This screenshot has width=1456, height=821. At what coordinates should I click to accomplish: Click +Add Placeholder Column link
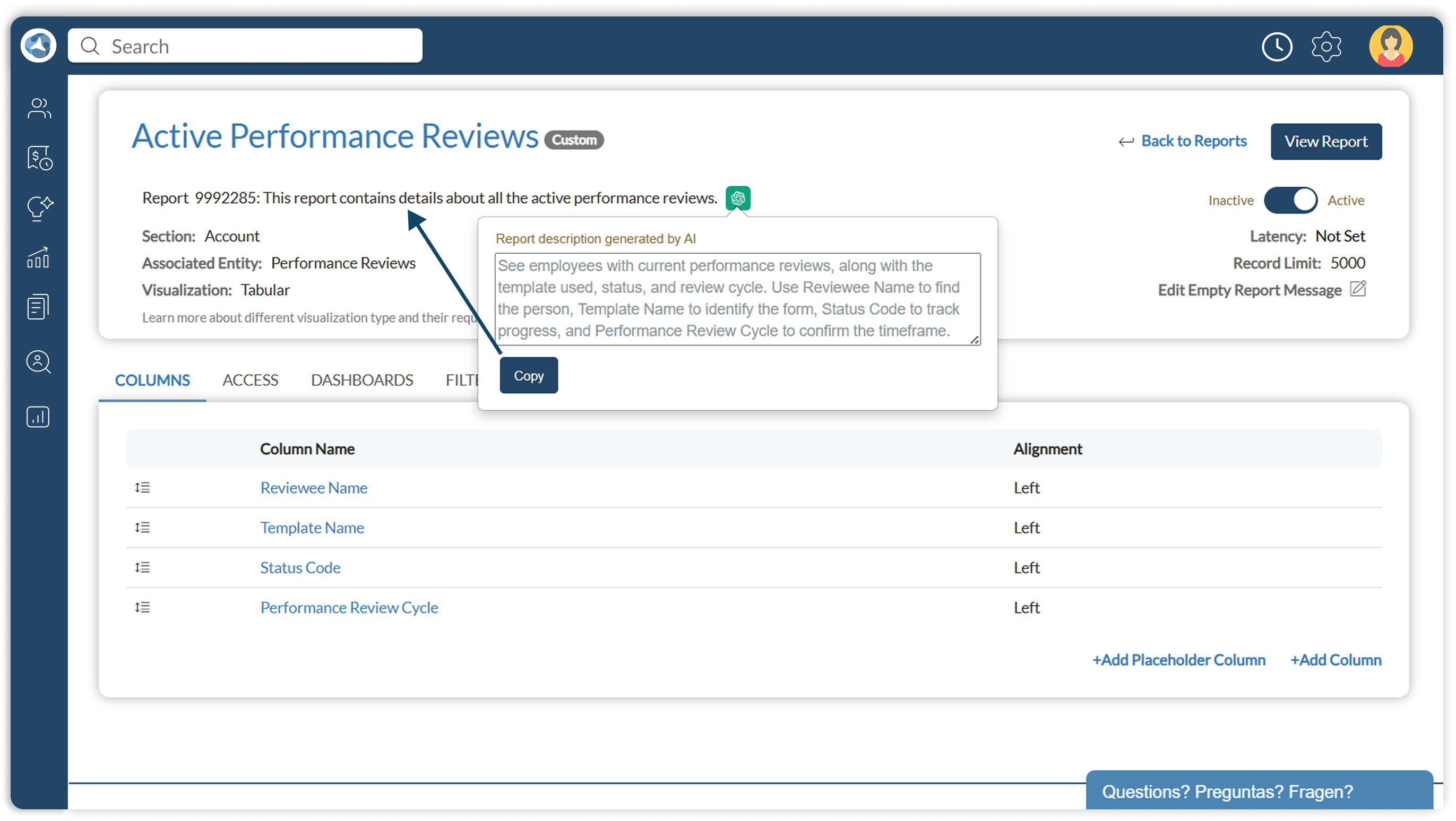click(1178, 660)
